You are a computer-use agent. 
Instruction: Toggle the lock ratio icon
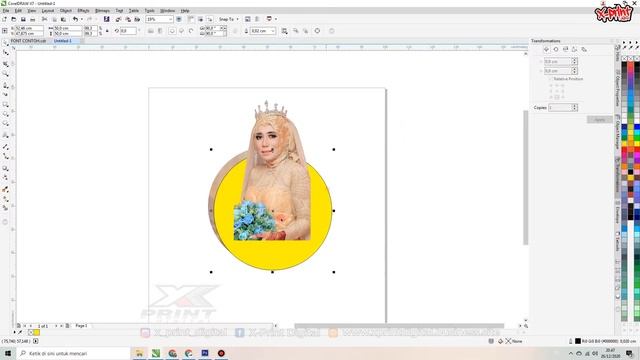[x=107, y=31]
